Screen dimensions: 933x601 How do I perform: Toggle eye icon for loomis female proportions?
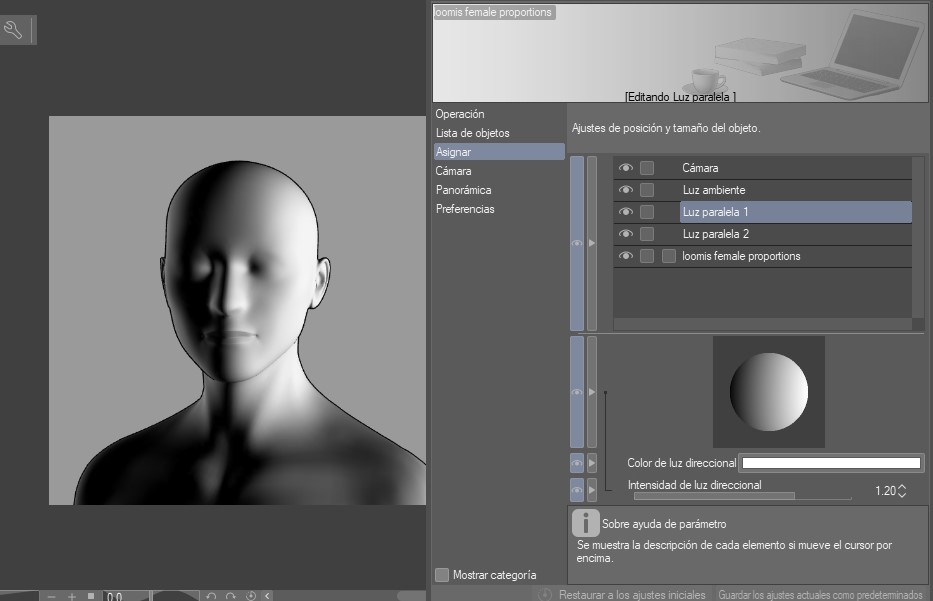click(x=626, y=256)
